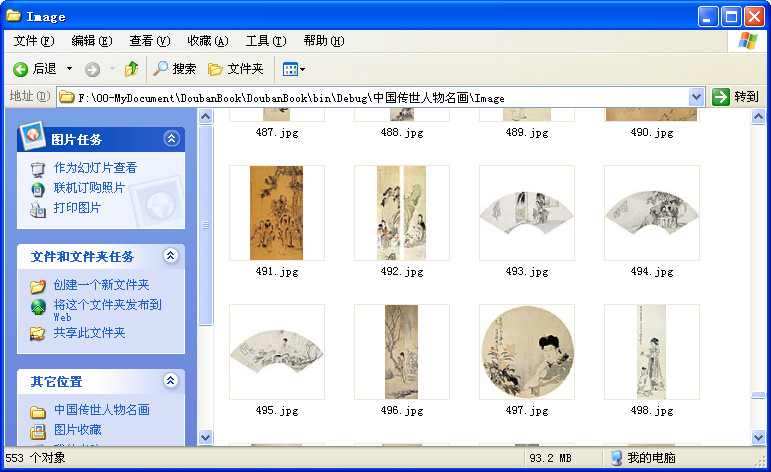Click the address bar folder icon
Image resolution: width=771 pixels, height=472 pixels.
pos(67,97)
